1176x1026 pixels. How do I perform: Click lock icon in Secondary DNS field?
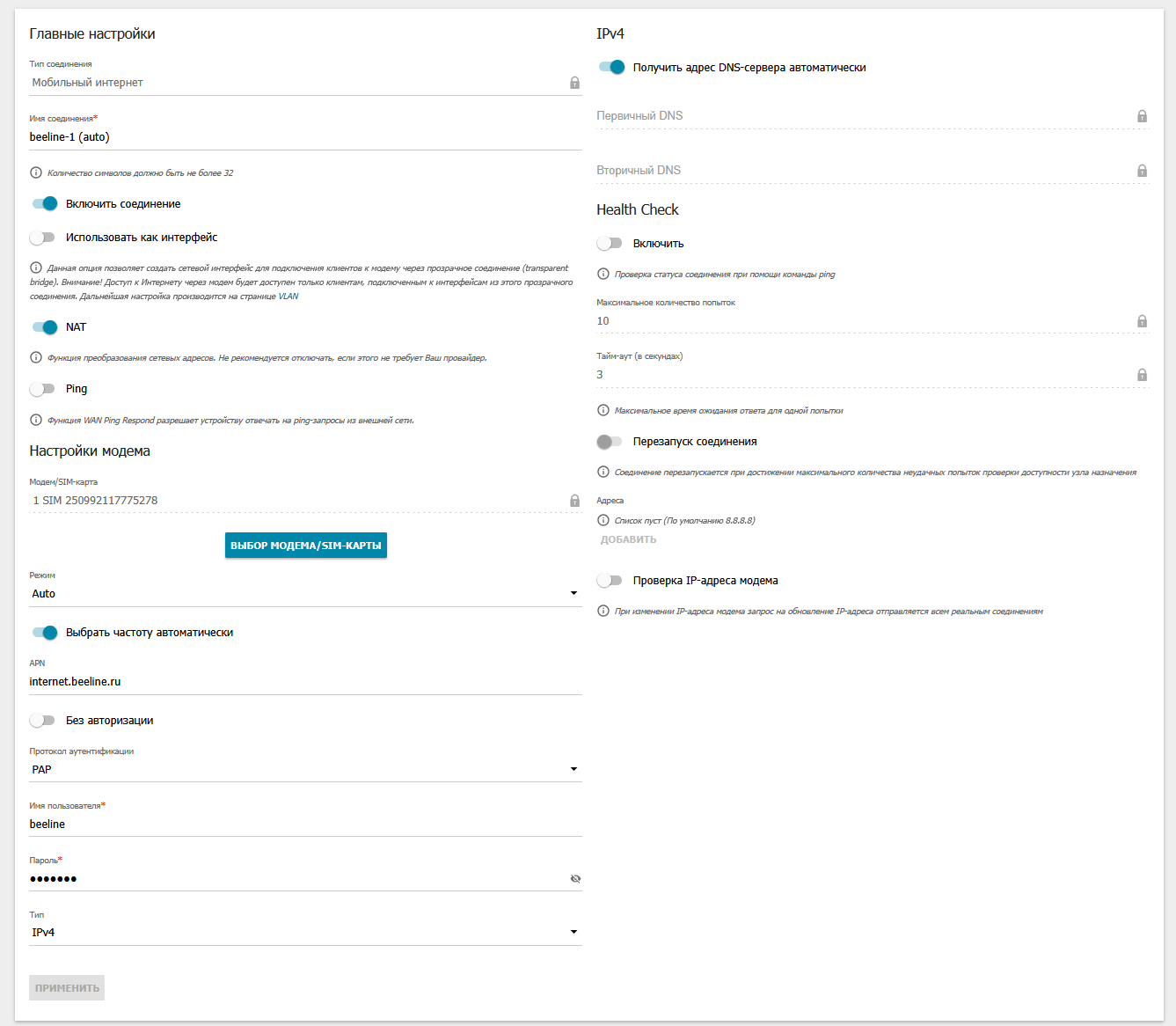pyautogui.click(x=1142, y=171)
